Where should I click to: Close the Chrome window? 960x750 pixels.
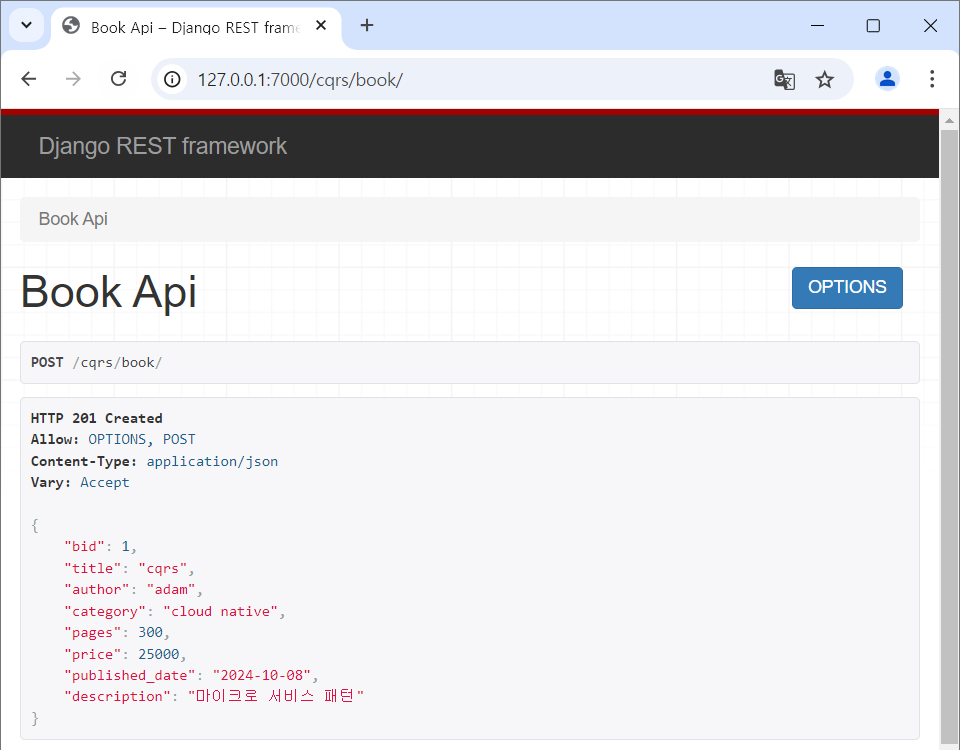930,26
